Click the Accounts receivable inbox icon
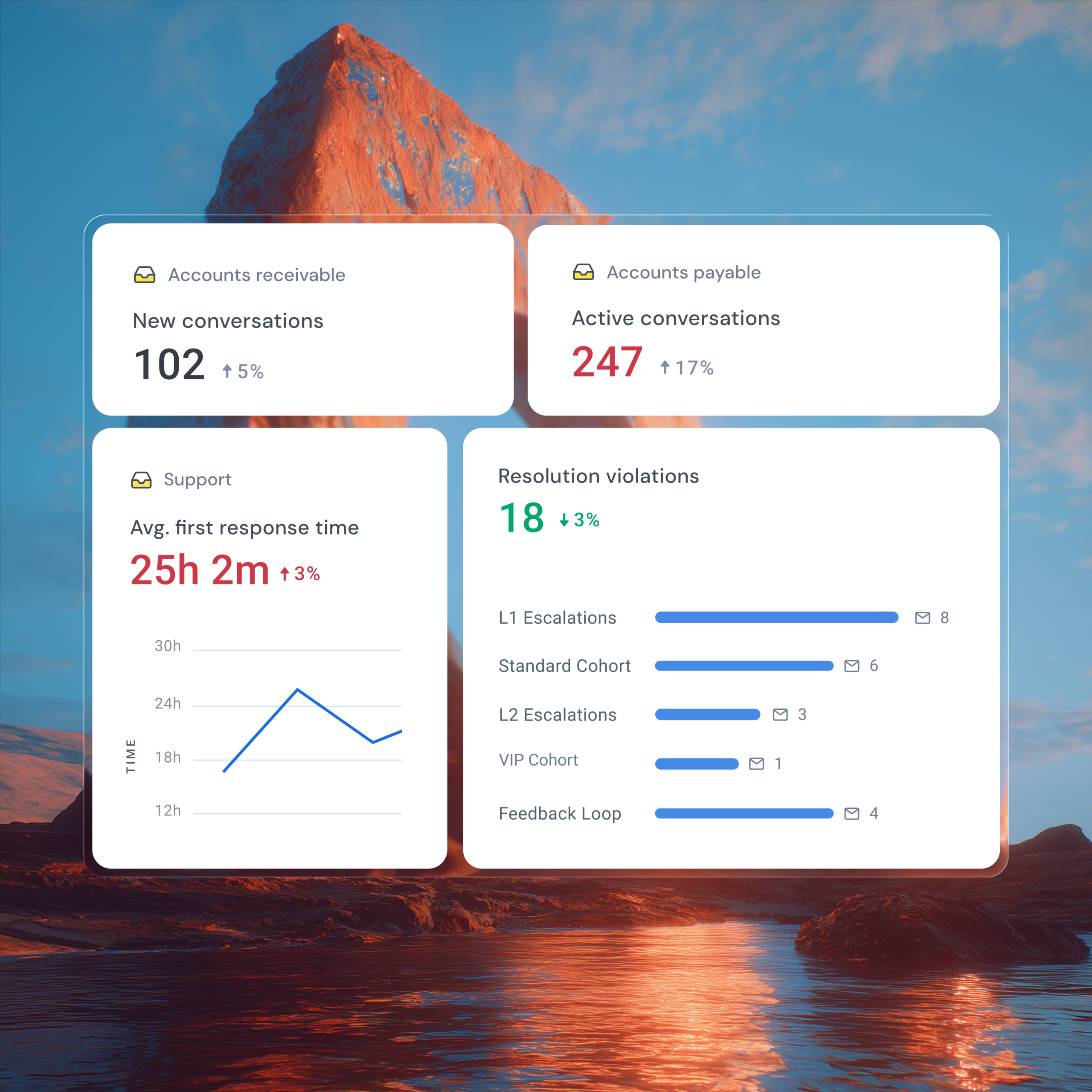The image size is (1092, 1092). (x=145, y=275)
